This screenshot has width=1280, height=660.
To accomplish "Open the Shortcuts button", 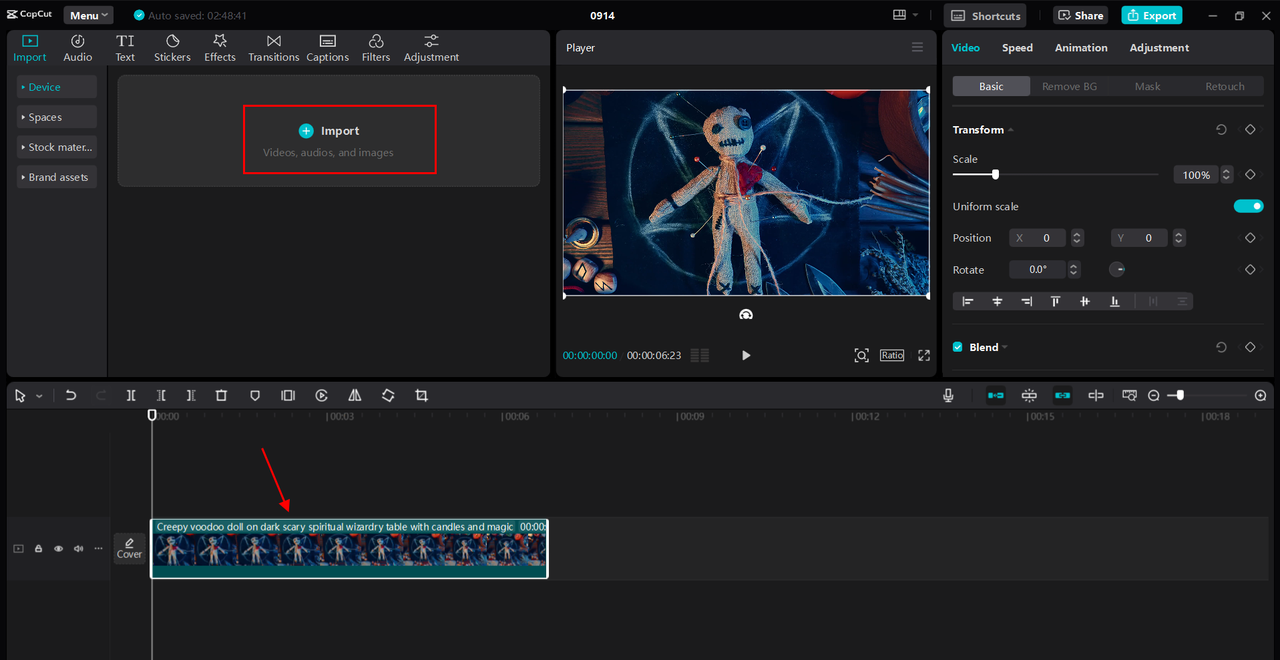I will (986, 15).
